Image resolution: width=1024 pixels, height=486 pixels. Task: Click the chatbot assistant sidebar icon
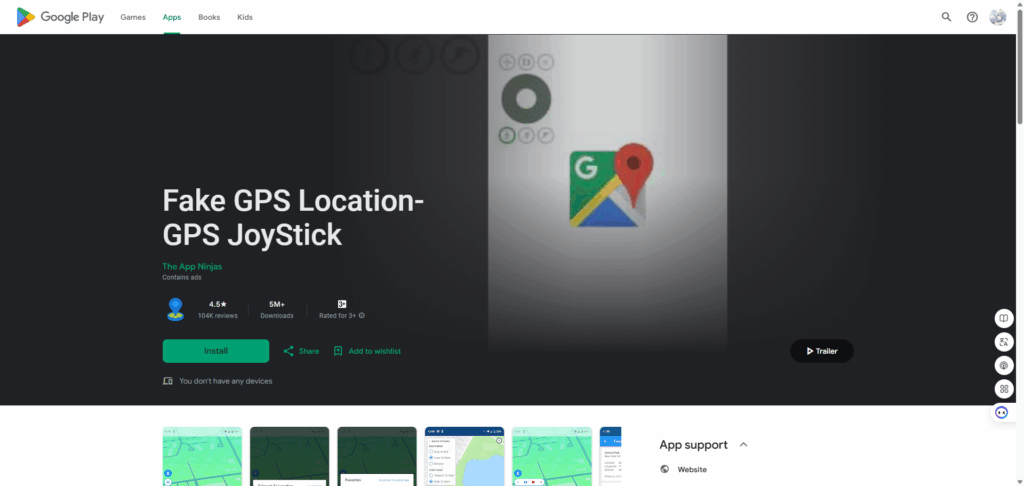pos(1002,412)
